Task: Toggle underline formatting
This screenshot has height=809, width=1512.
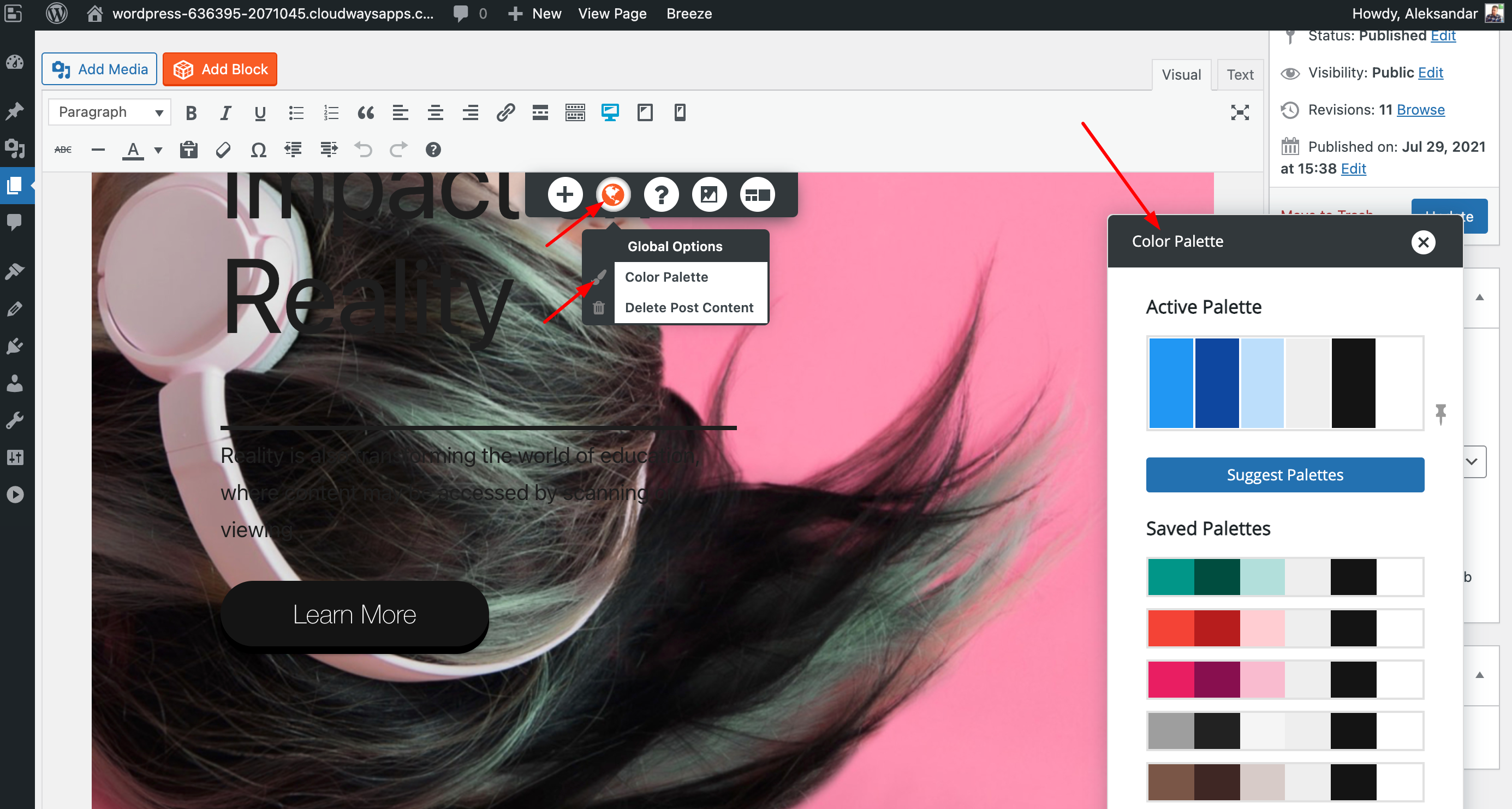Action: (x=260, y=112)
